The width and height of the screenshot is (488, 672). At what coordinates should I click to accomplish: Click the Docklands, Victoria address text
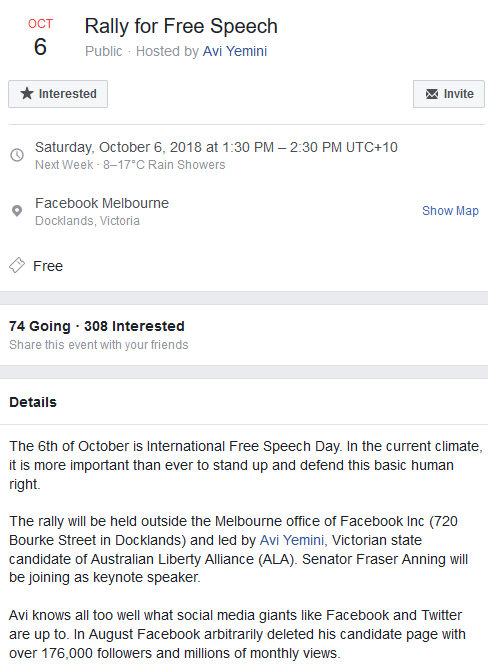pos(87,221)
